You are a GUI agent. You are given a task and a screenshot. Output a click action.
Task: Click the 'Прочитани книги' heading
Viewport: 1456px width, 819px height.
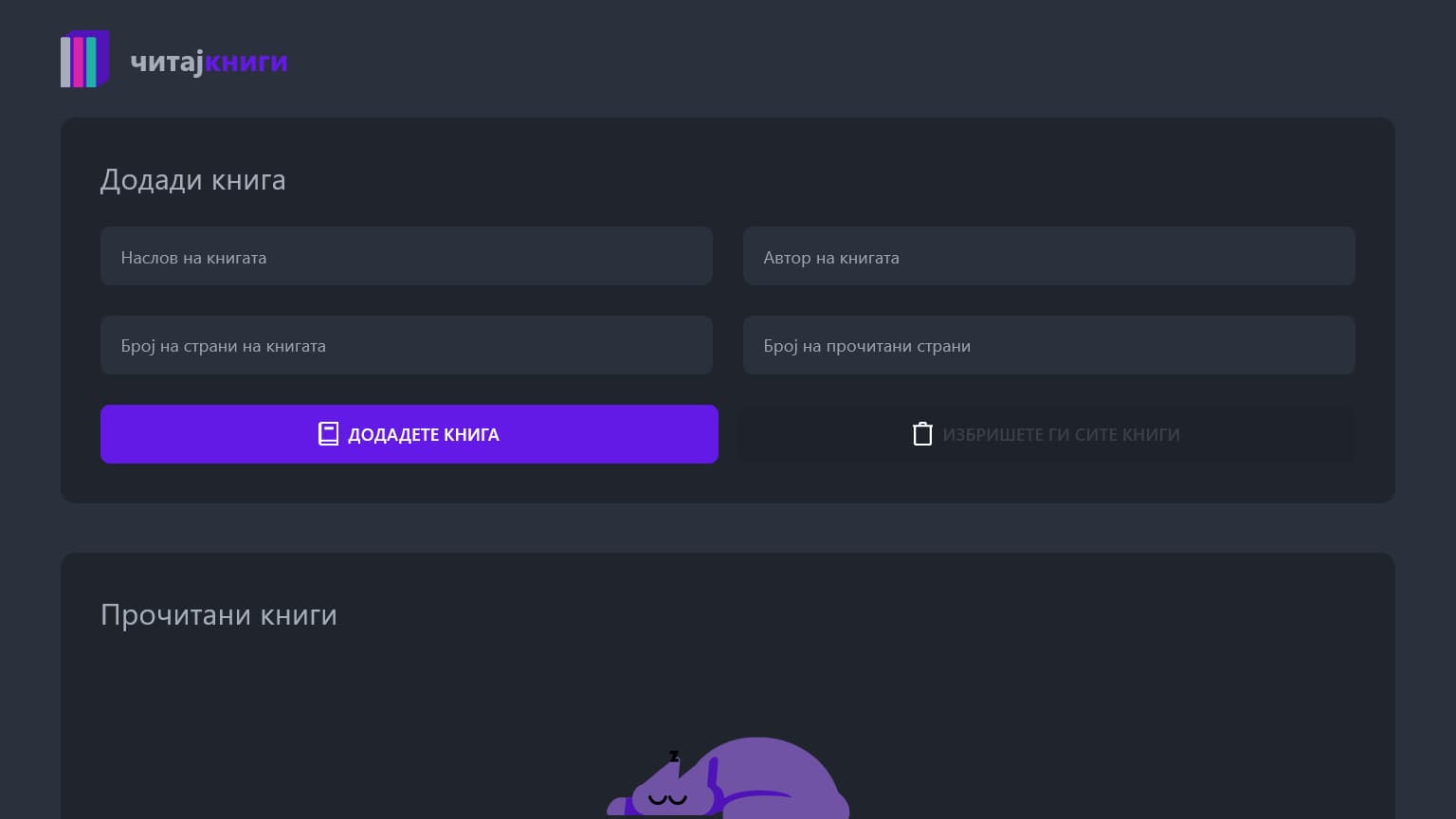pos(219,615)
